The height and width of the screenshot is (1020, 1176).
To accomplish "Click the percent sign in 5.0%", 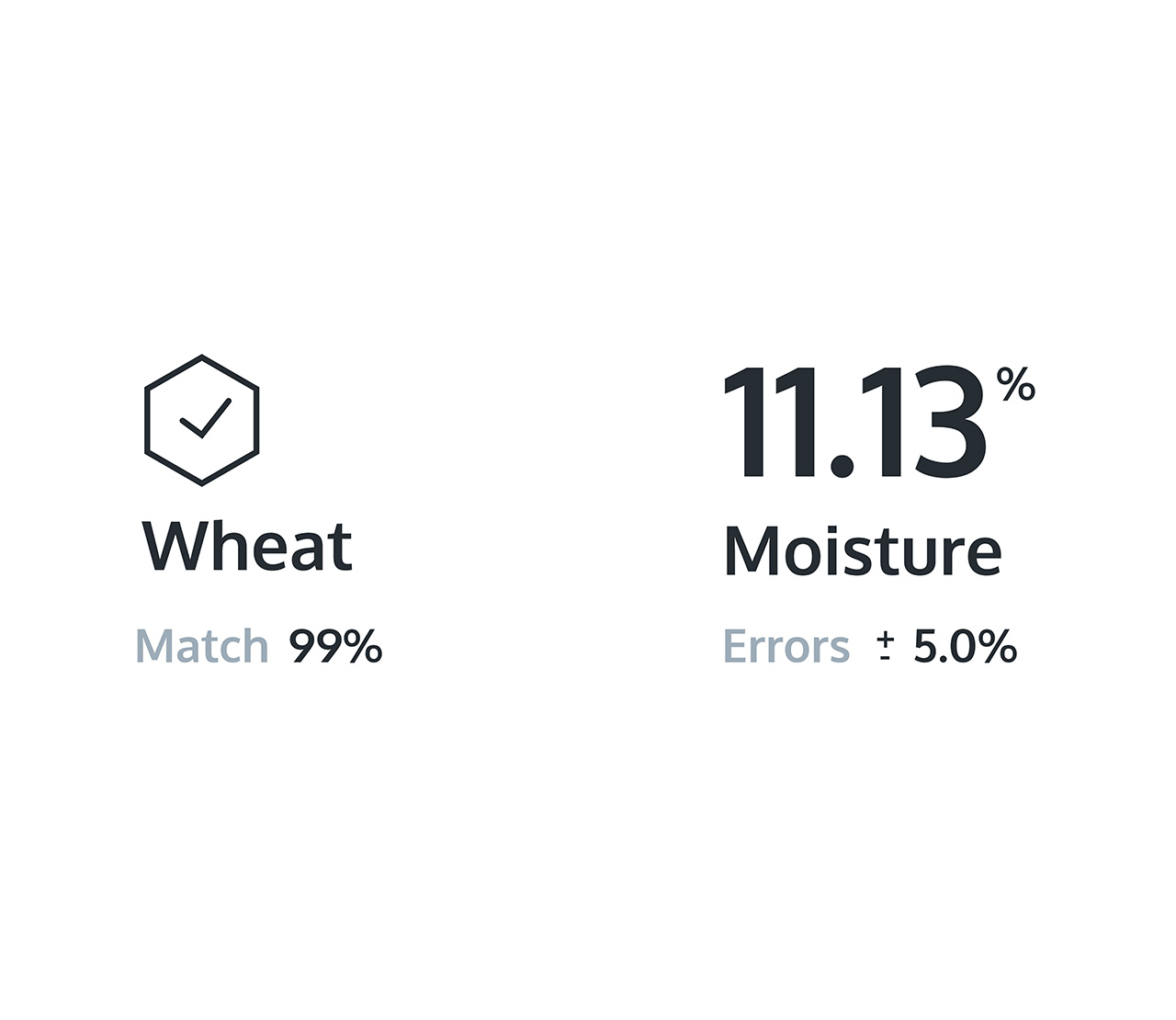I will [997, 647].
